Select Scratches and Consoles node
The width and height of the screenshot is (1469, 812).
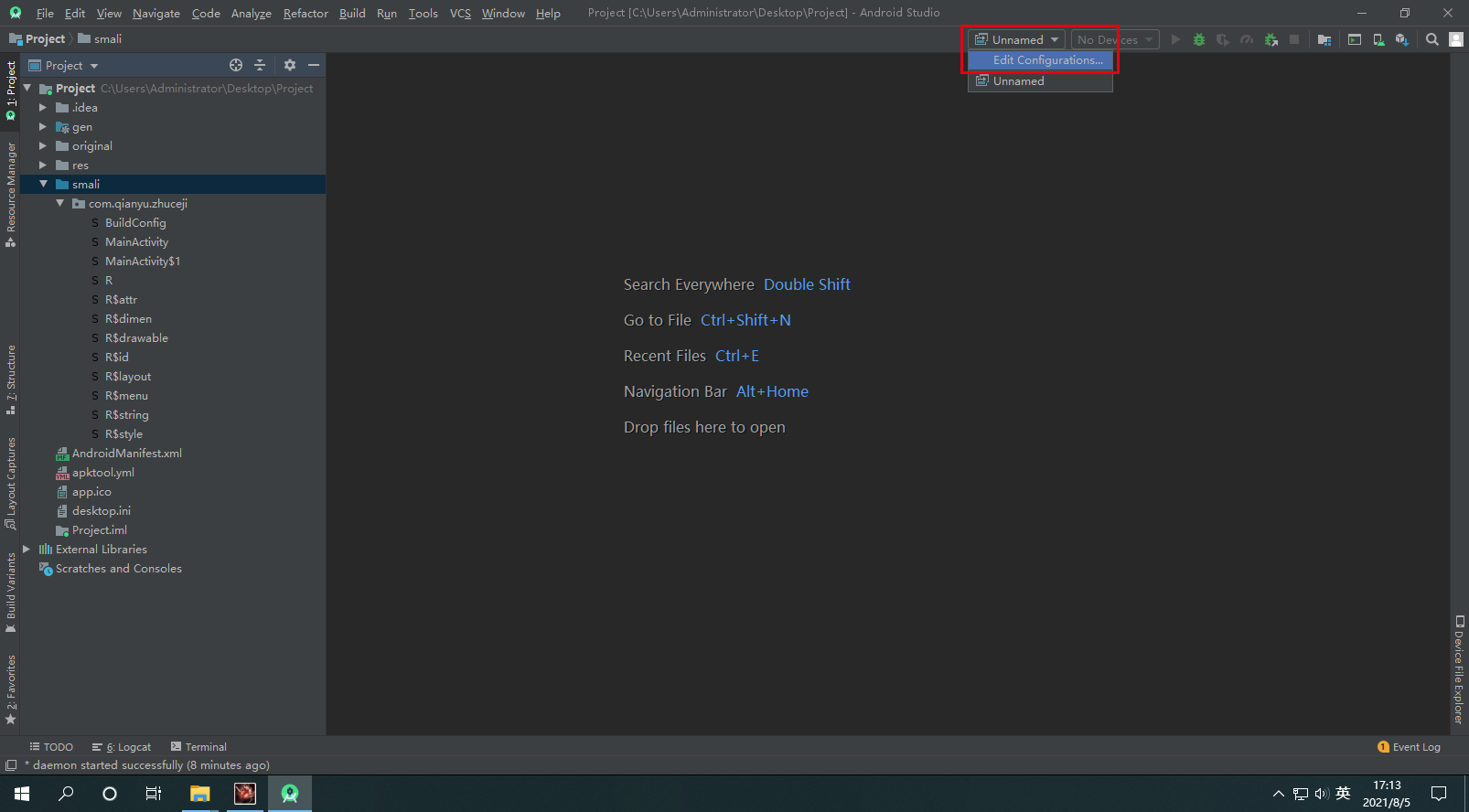(118, 568)
